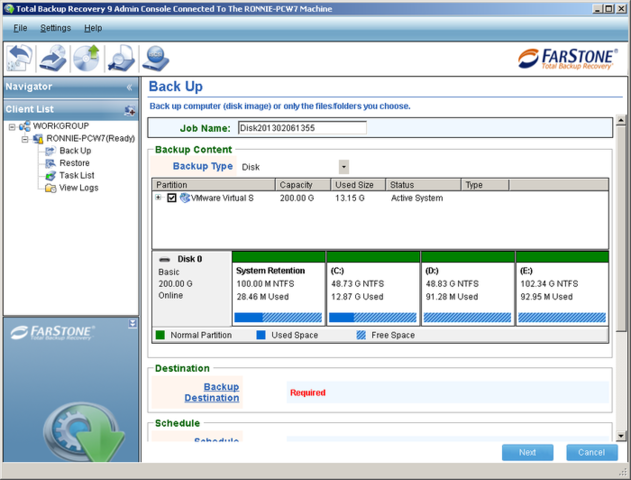
Task: Minimize the admin console window
Action: (x=597, y=8)
